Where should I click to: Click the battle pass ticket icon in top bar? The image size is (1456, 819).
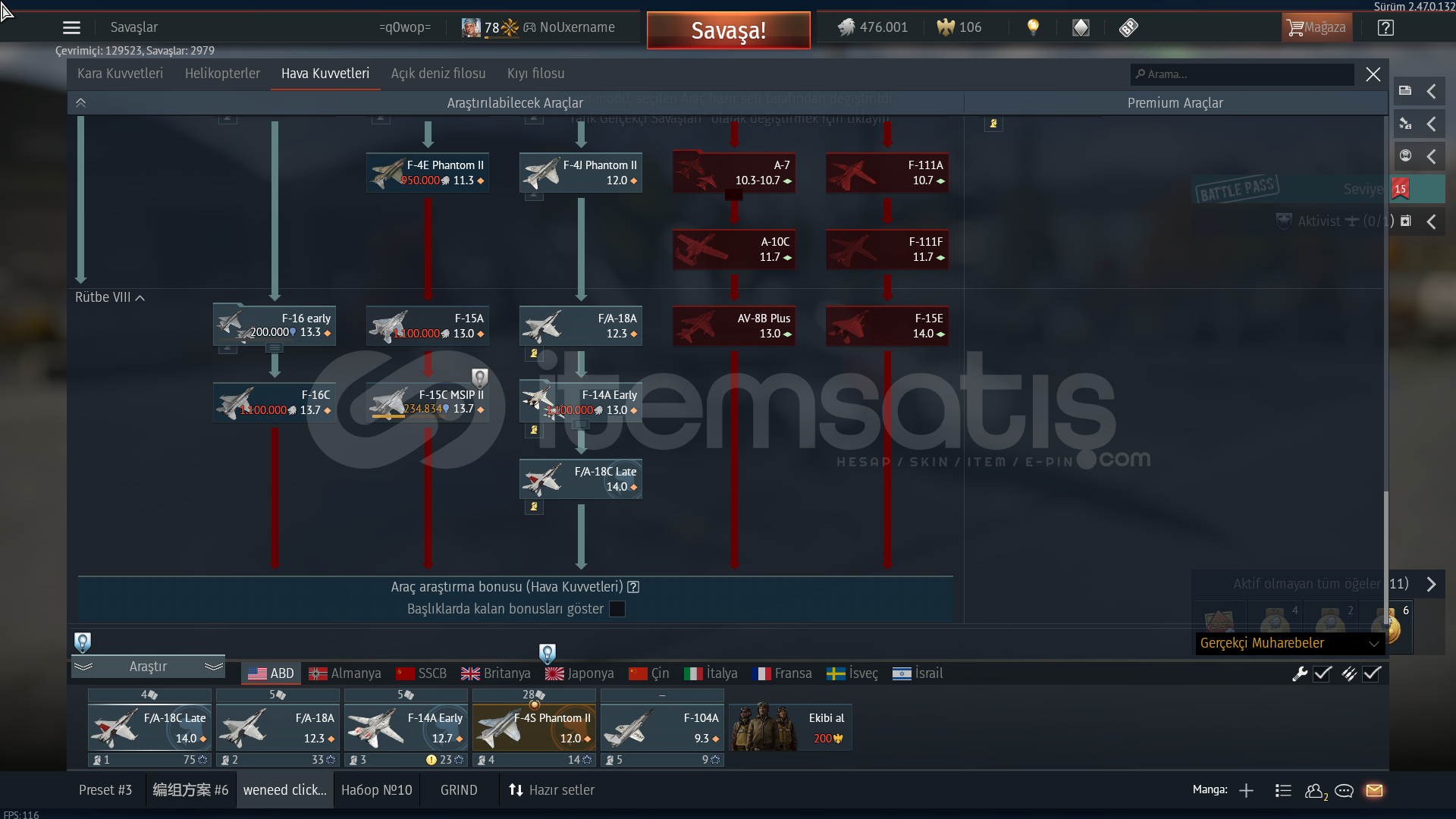tap(1128, 28)
